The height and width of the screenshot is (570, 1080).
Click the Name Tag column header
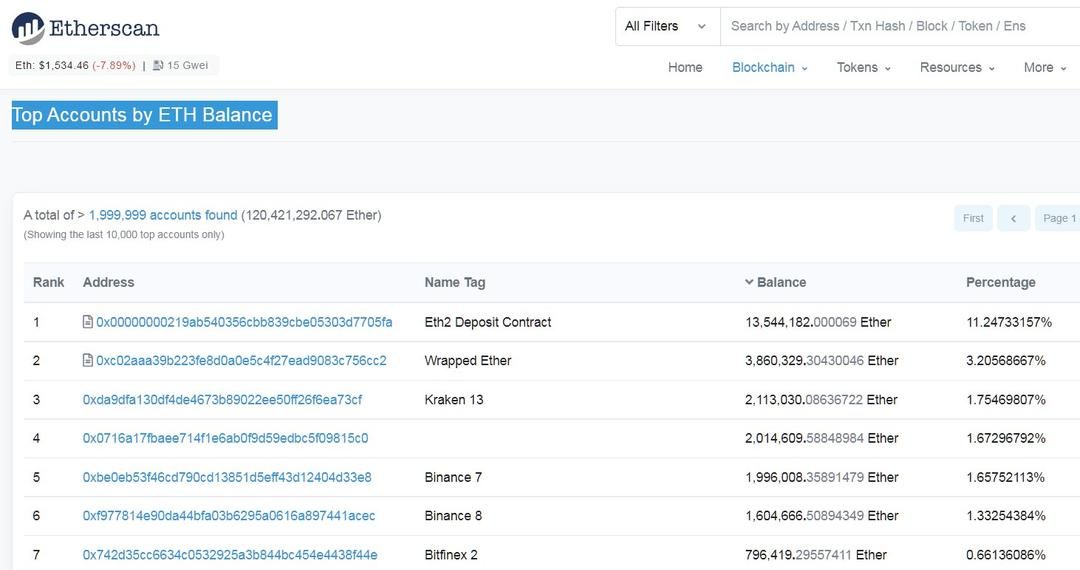(455, 282)
